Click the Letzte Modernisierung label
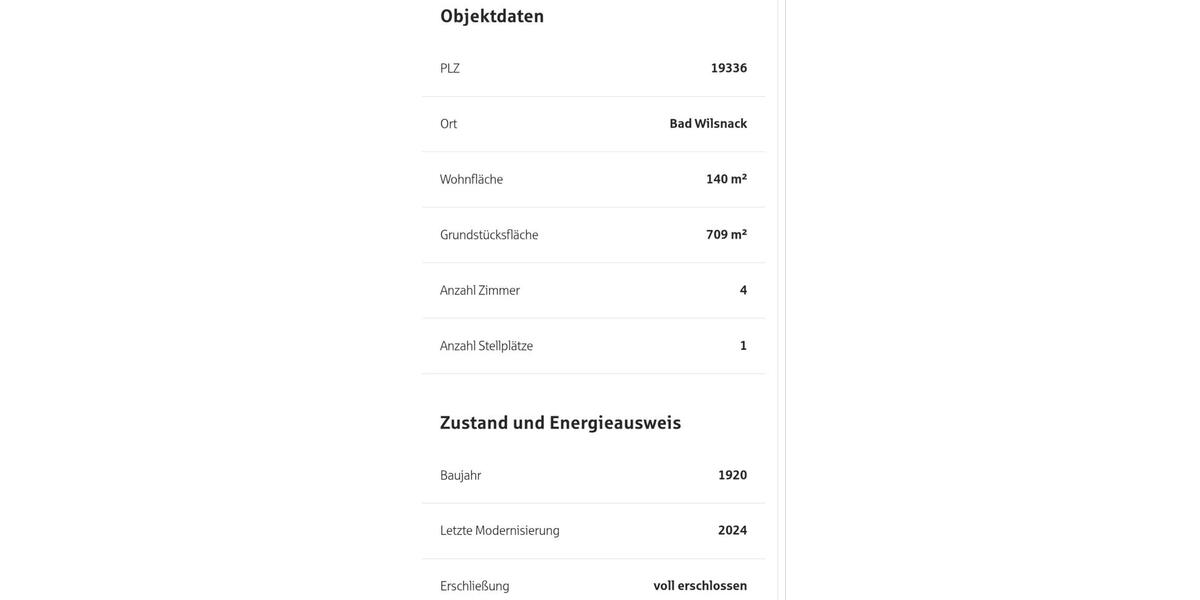Screen dimensions: 1200x600 coord(500,531)
